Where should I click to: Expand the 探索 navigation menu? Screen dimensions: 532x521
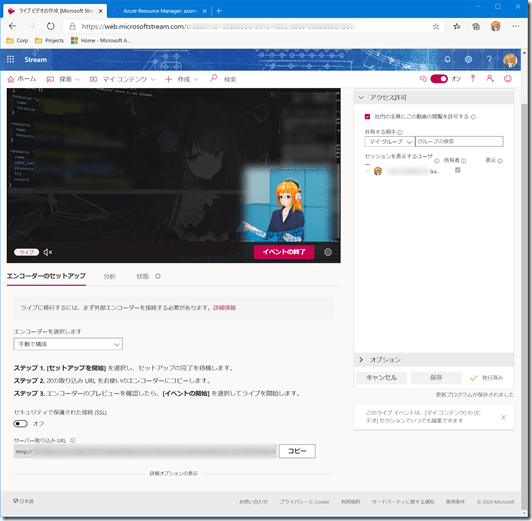pyautogui.click(x=63, y=79)
